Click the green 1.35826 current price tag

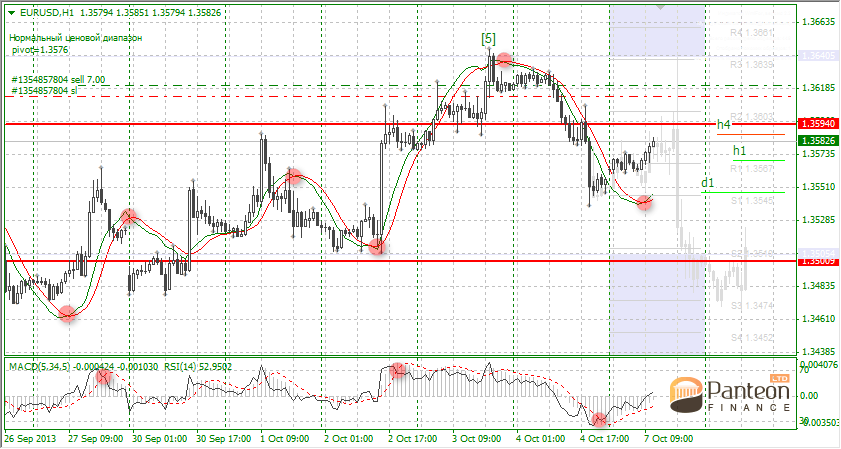[817, 141]
